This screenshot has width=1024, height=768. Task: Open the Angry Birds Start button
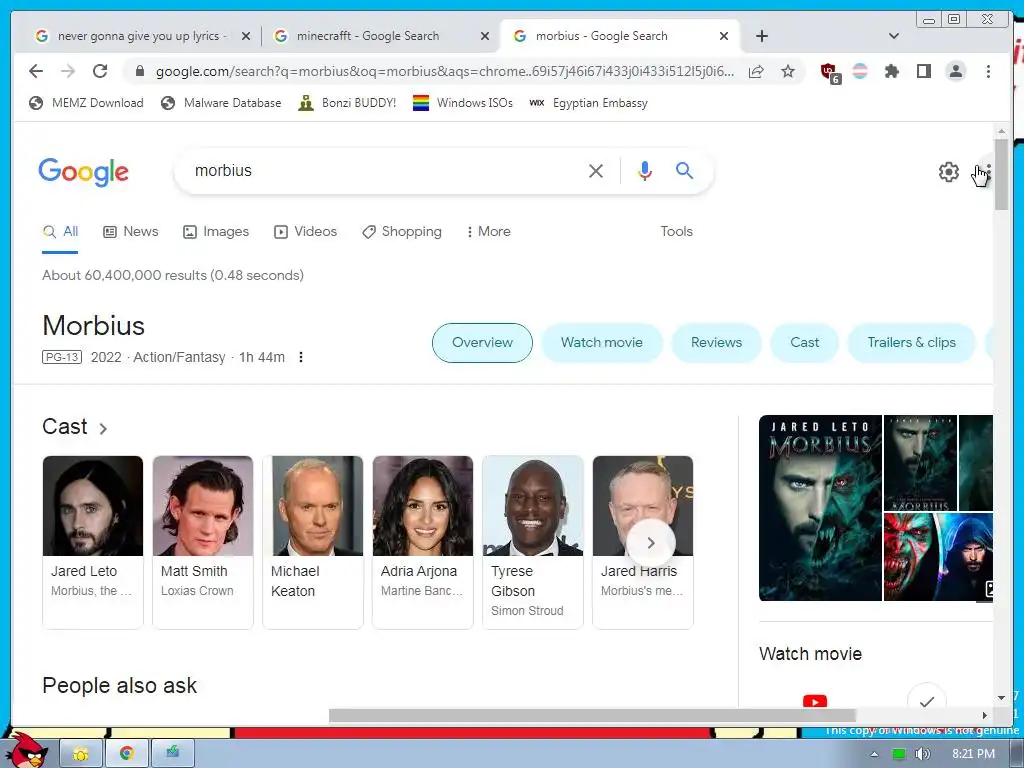point(29,750)
